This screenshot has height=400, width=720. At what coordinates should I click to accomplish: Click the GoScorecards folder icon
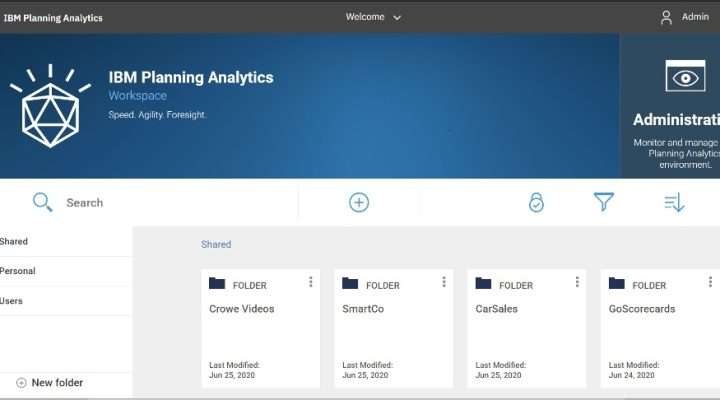[616, 283]
